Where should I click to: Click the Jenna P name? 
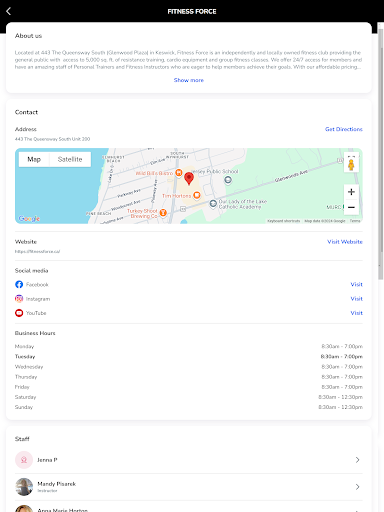pyautogui.click(x=47, y=460)
